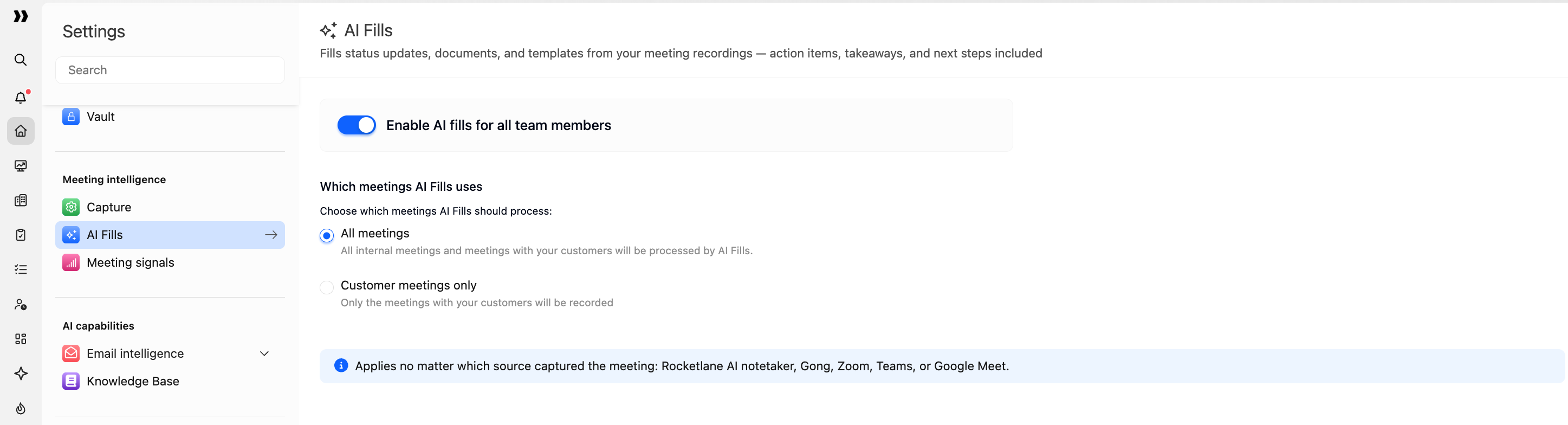Viewport: 1568px width, 425px height.
Task: Click the magnifier search icon in left rail
Action: coord(21,60)
